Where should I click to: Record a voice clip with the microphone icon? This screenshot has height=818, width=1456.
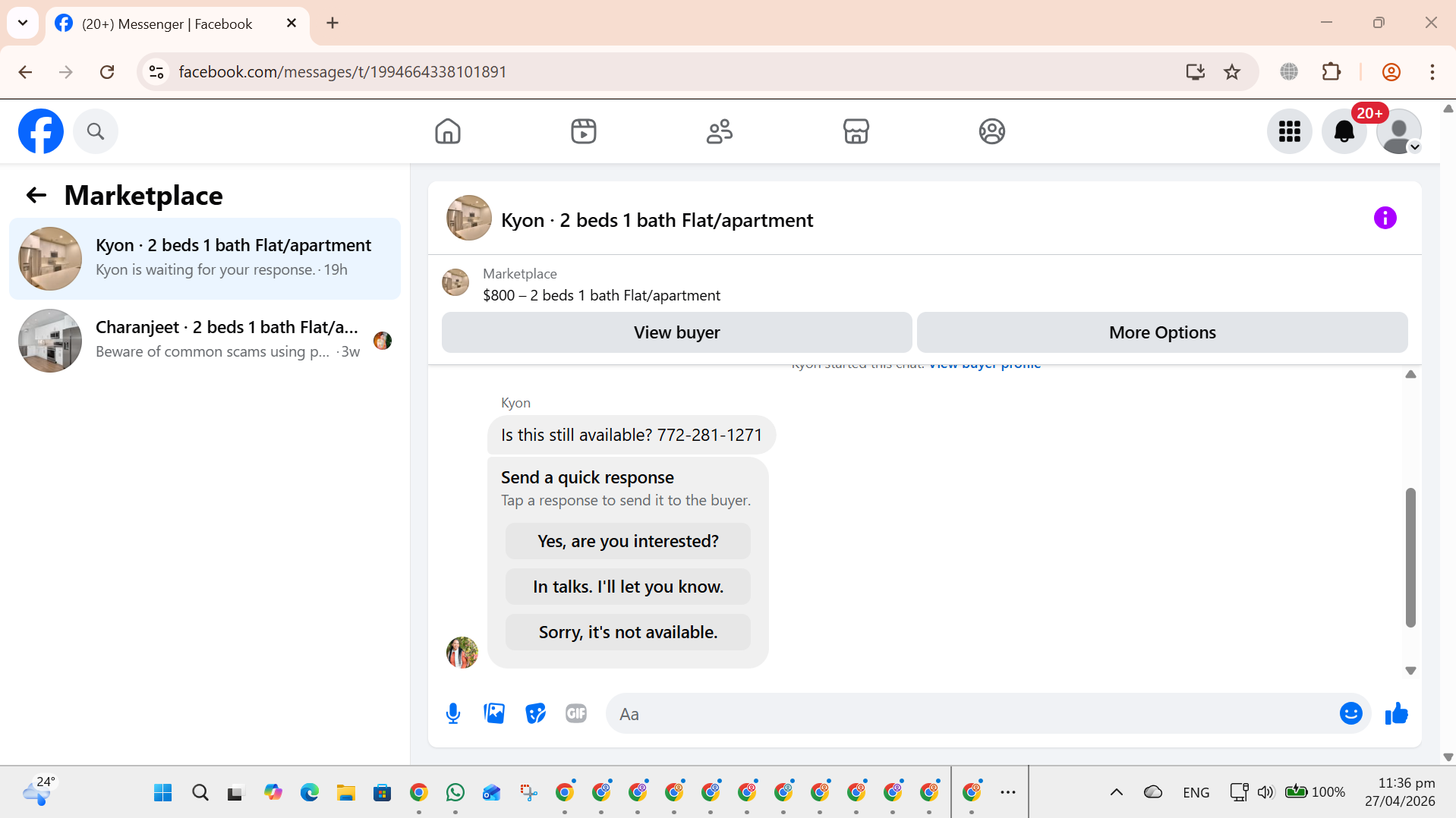point(453,713)
